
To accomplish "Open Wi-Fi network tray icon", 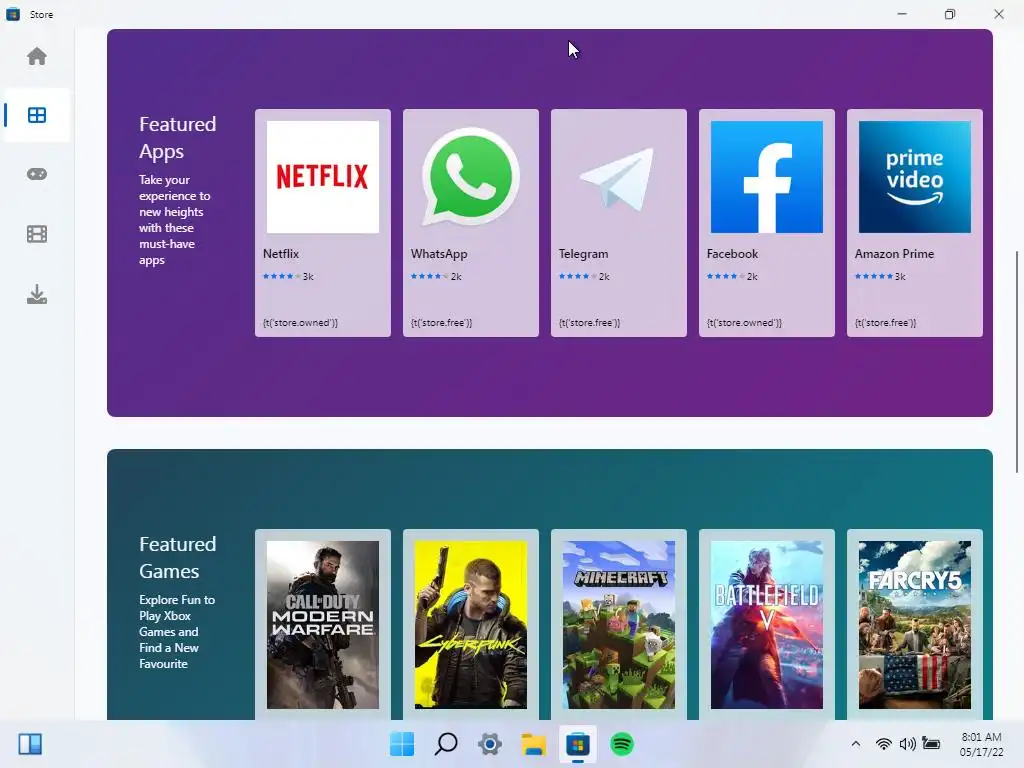I will (x=884, y=744).
